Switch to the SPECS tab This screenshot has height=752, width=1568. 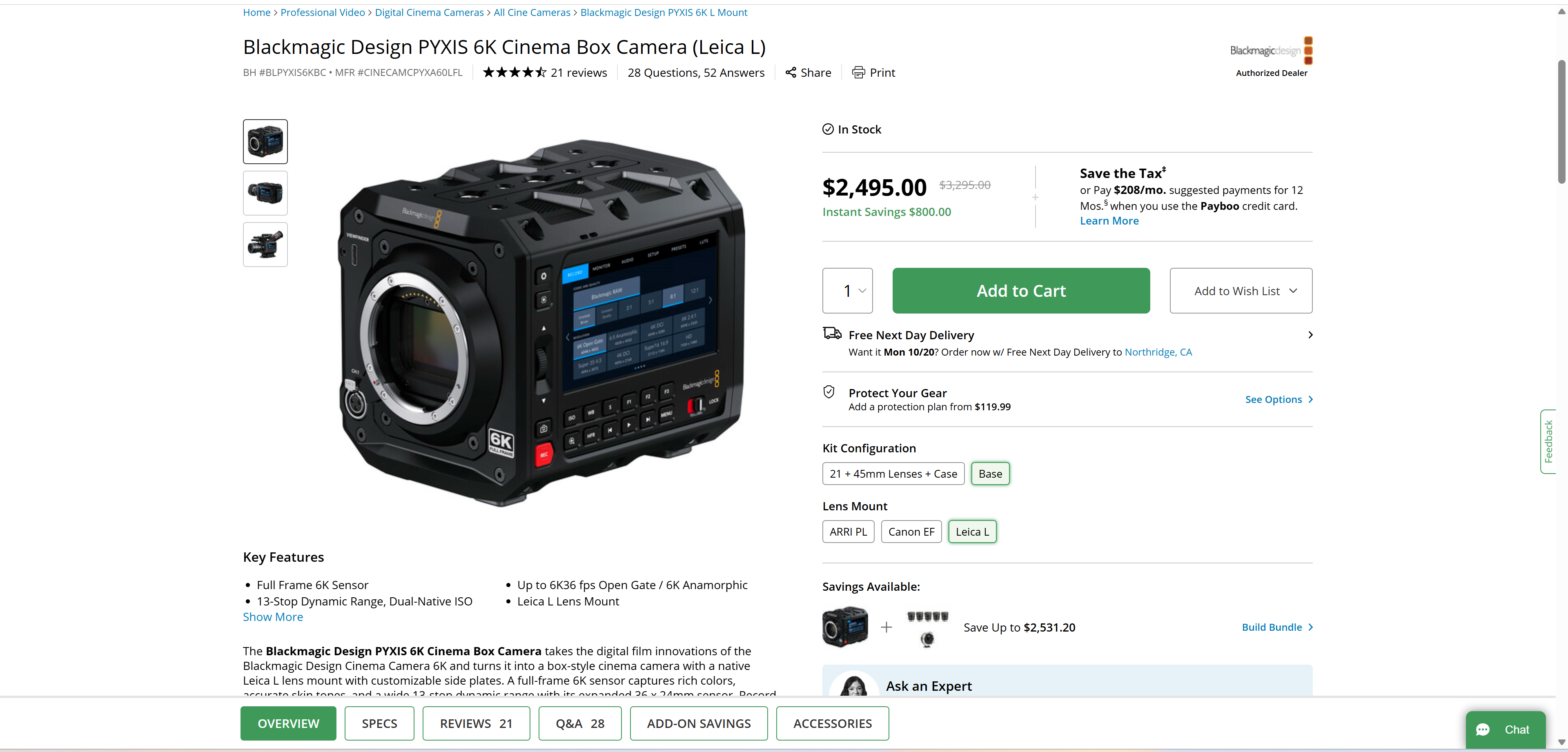[x=379, y=723]
